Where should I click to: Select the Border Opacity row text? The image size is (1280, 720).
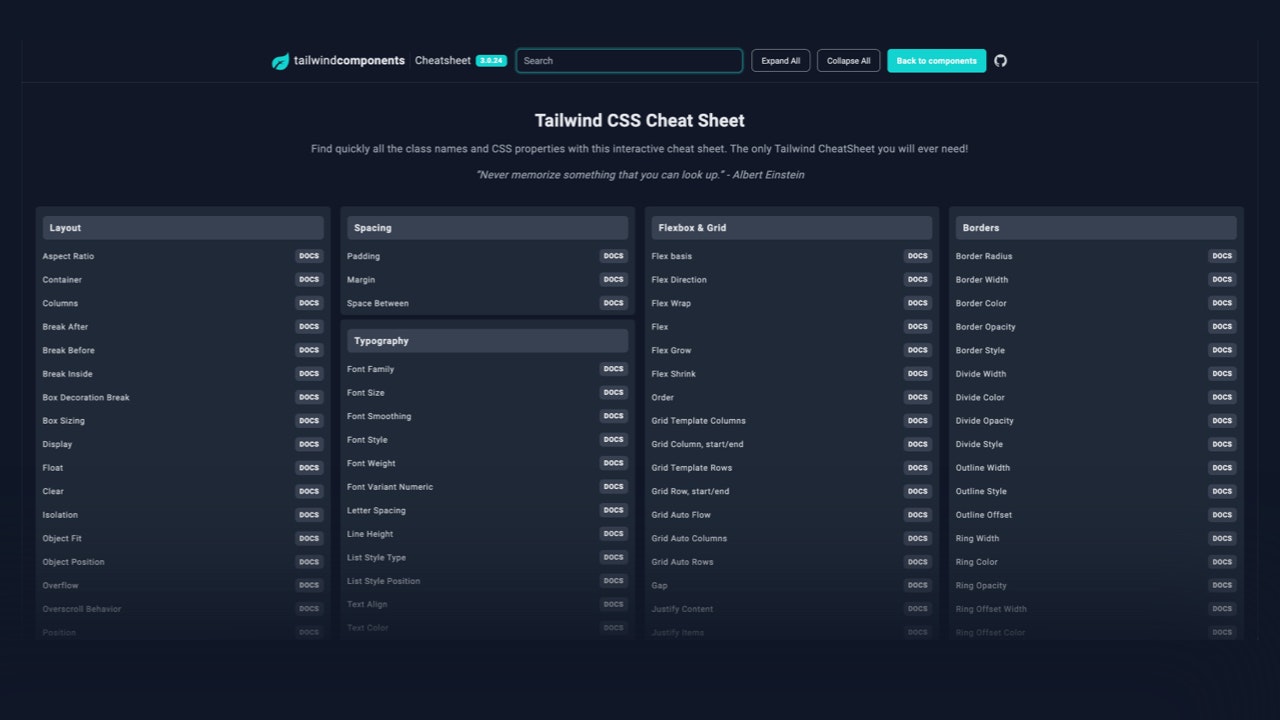coord(985,327)
